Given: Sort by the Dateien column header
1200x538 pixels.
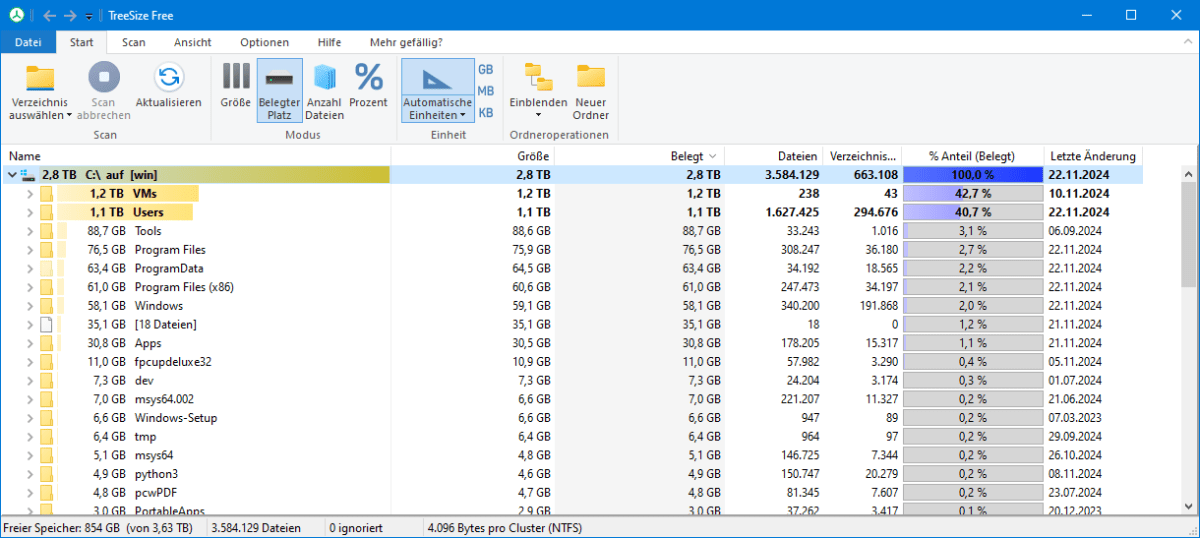Looking at the screenshot, I should pos(773,156).
